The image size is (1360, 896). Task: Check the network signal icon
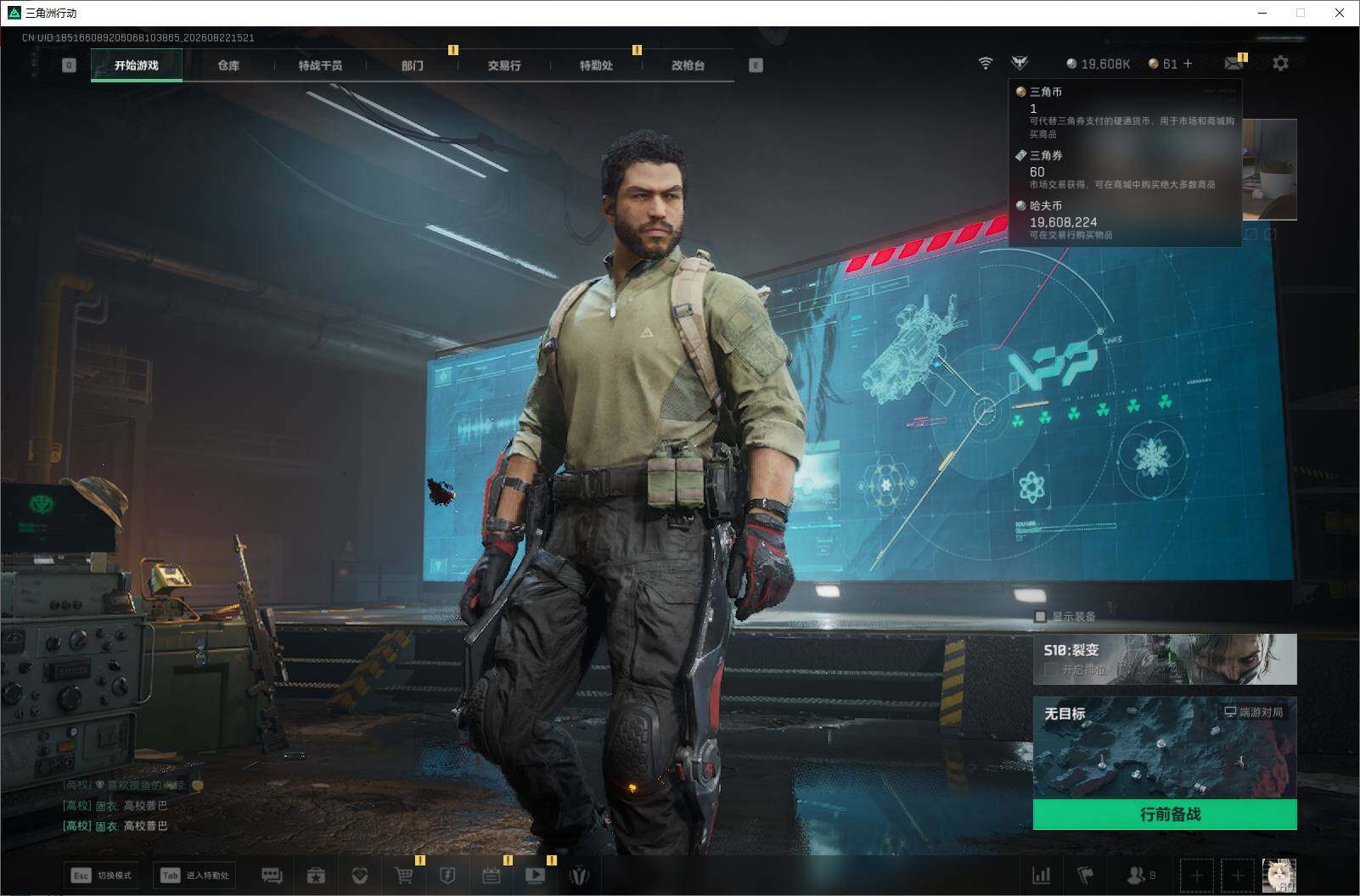[x=986, y=64]
